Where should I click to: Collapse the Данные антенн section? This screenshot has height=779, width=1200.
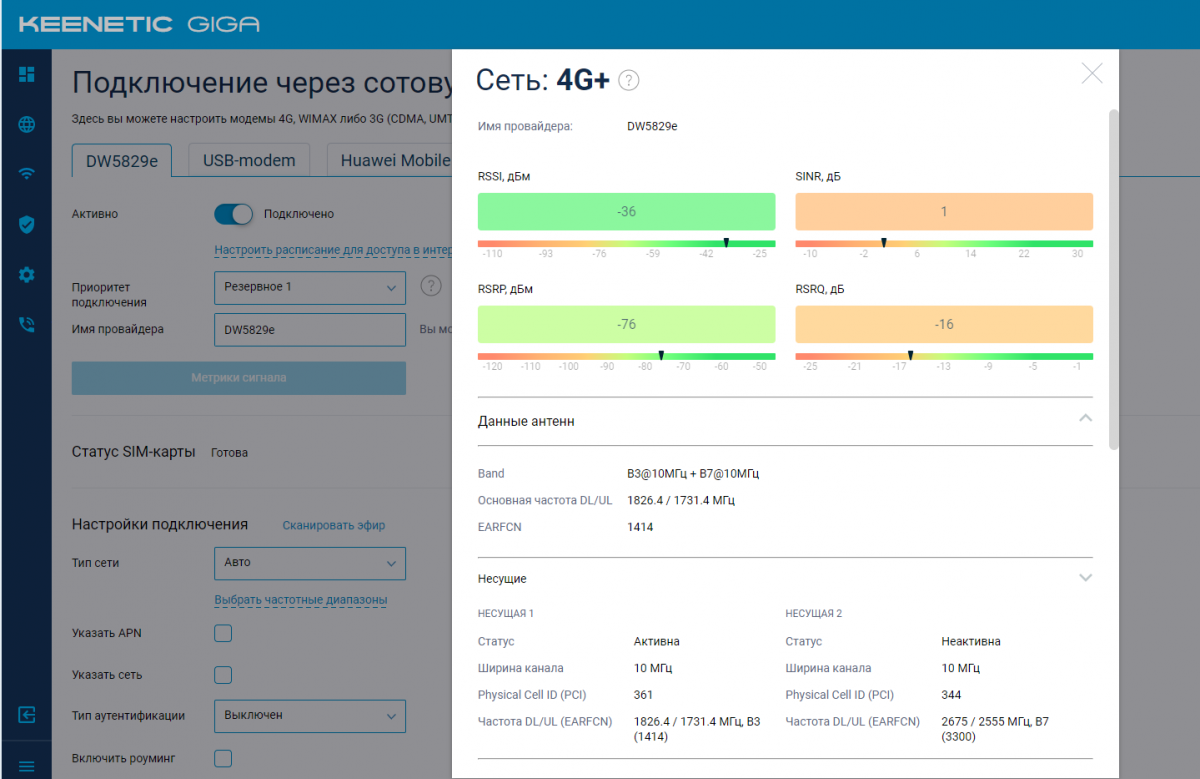[x=1085, y=419]
